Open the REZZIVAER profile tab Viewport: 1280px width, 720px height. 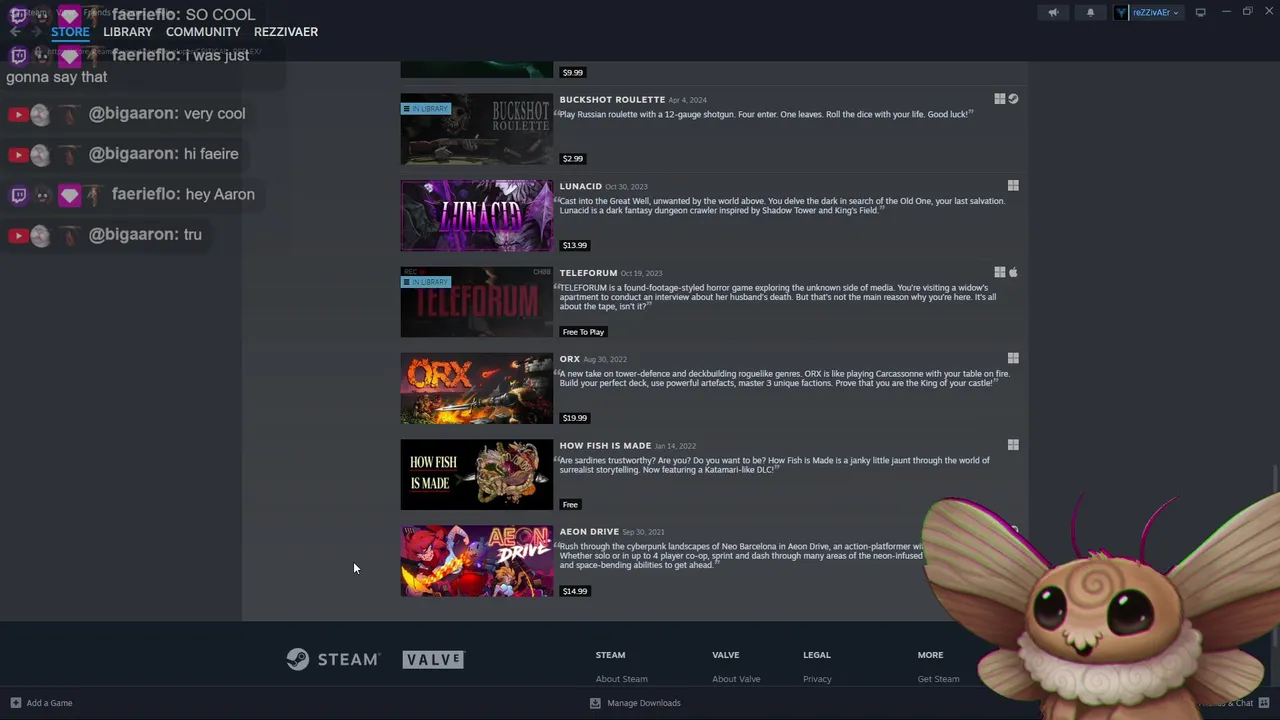(286, 32)
